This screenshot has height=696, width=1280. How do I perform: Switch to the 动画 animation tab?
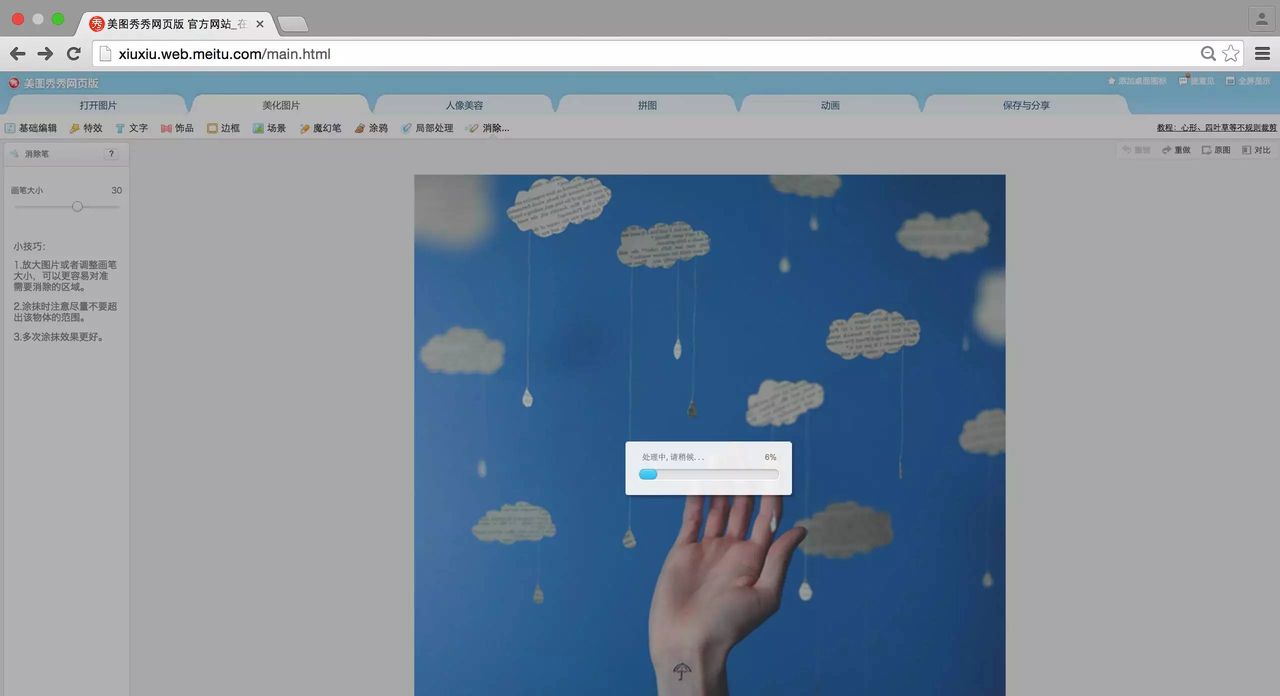click(x=830, y=105)
